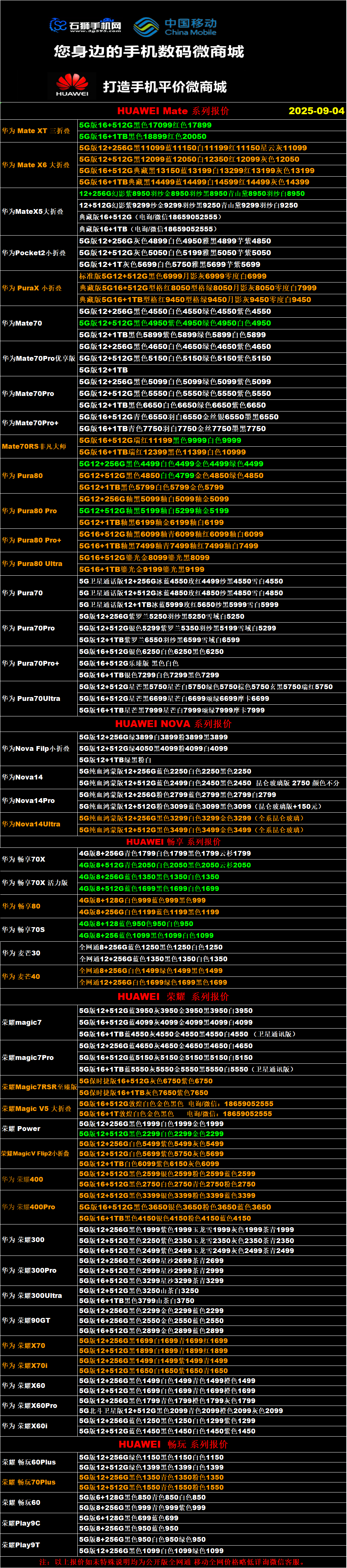The width and height of the screenshot is (347, 1568).
Task: Click the Mate70RS非凡大师 model cell
Action: (x=34, y=446)
